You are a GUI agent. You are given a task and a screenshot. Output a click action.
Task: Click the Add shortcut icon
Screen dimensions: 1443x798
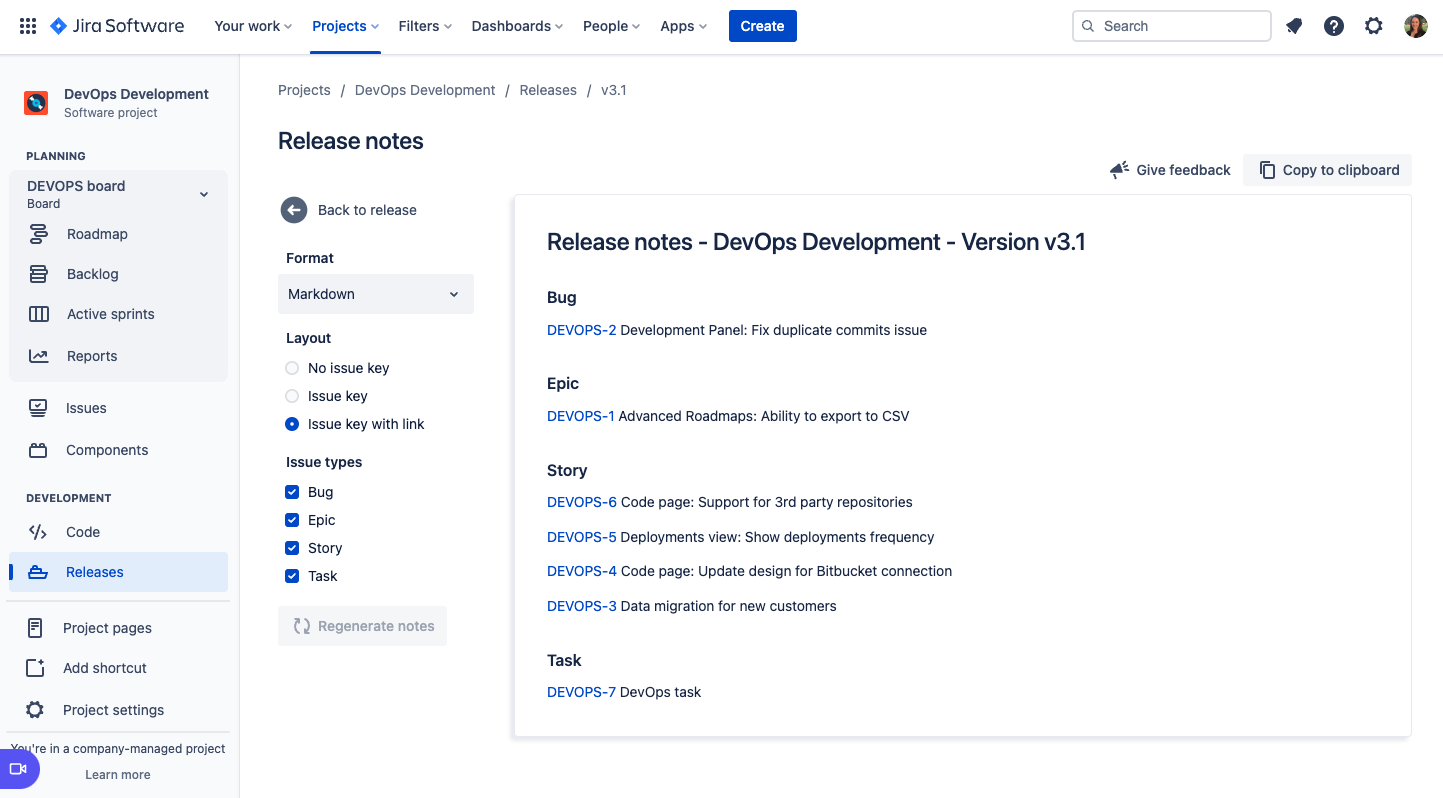click(35, 668)
